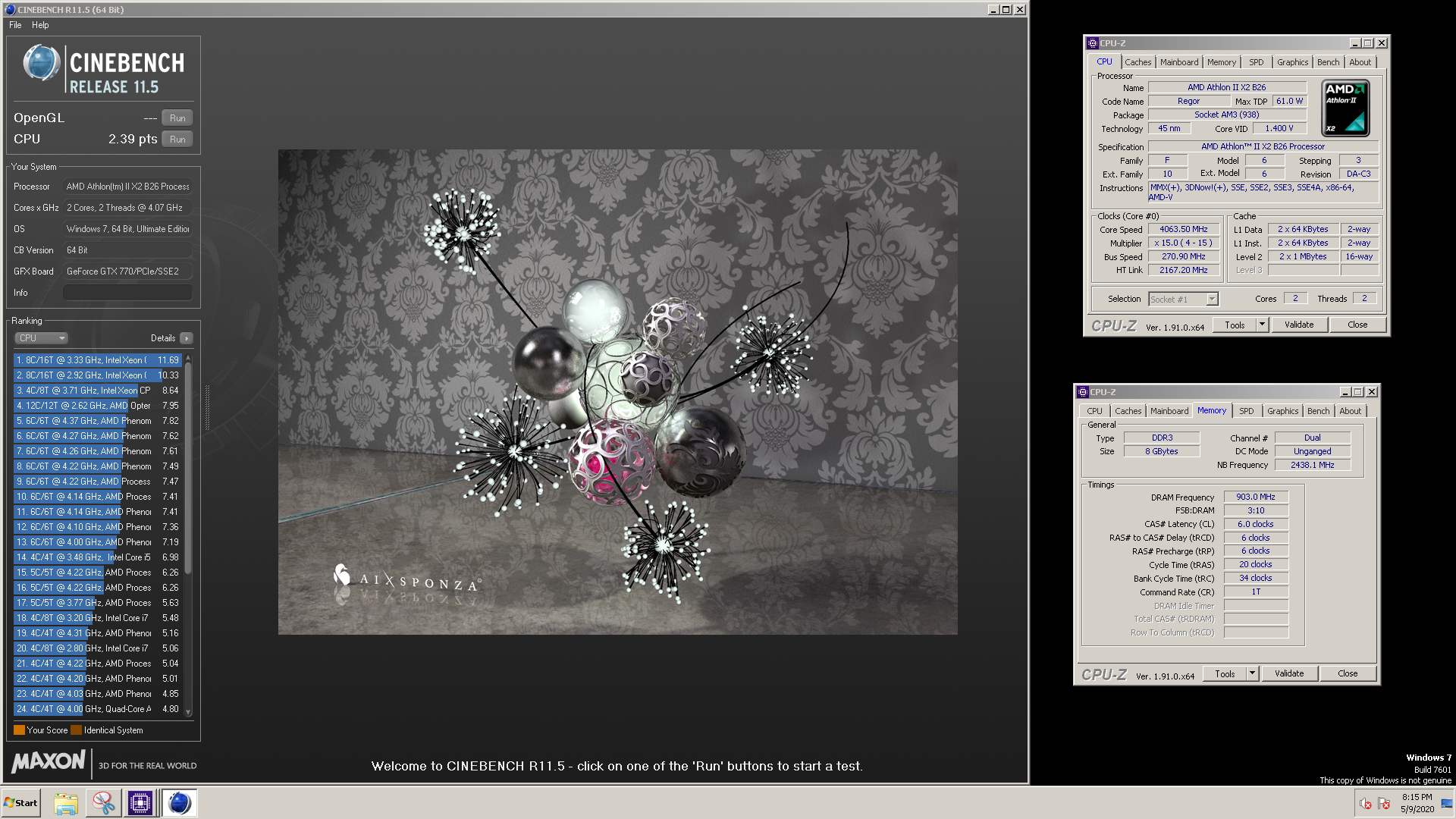The width and height of the screenshot is (1456, 819).
Task: Click the volume tray icon
Action: click(x=1365, y=803)
